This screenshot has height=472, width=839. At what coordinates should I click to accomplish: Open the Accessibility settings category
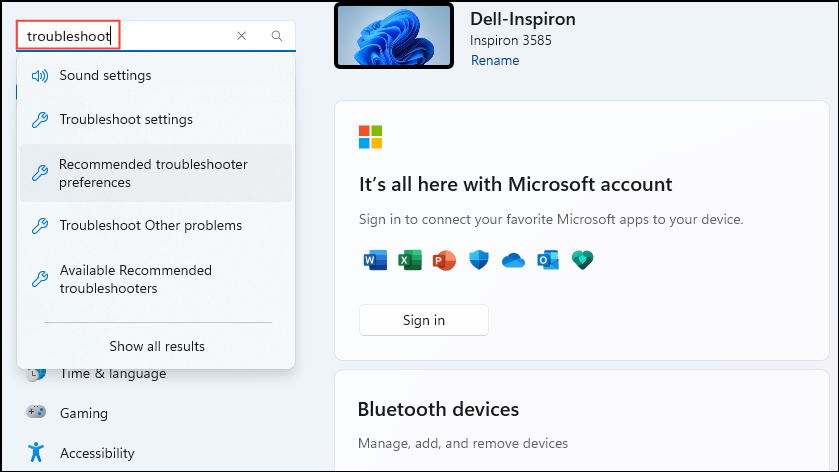pos(97,453)
